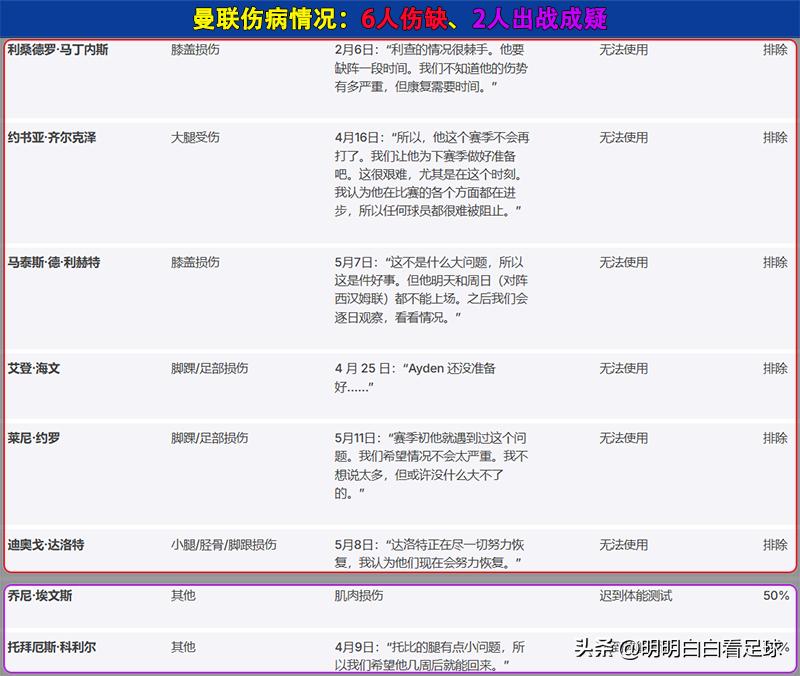Click the 50% value for 乔尼·埃文斯
800x676 pixels.
[x=776, y=595]
